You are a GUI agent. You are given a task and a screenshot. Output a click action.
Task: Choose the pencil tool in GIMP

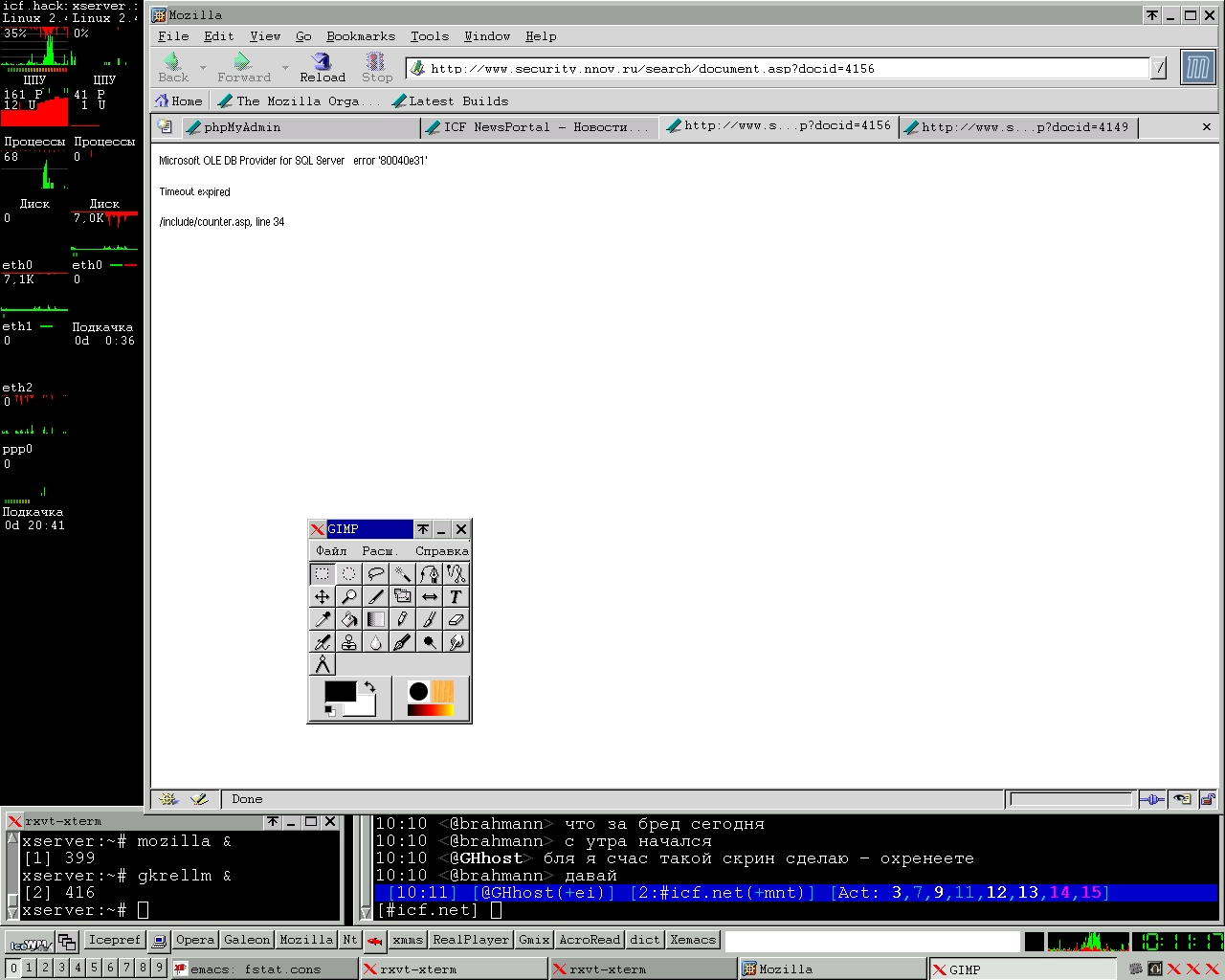click(x=403, y=619)
